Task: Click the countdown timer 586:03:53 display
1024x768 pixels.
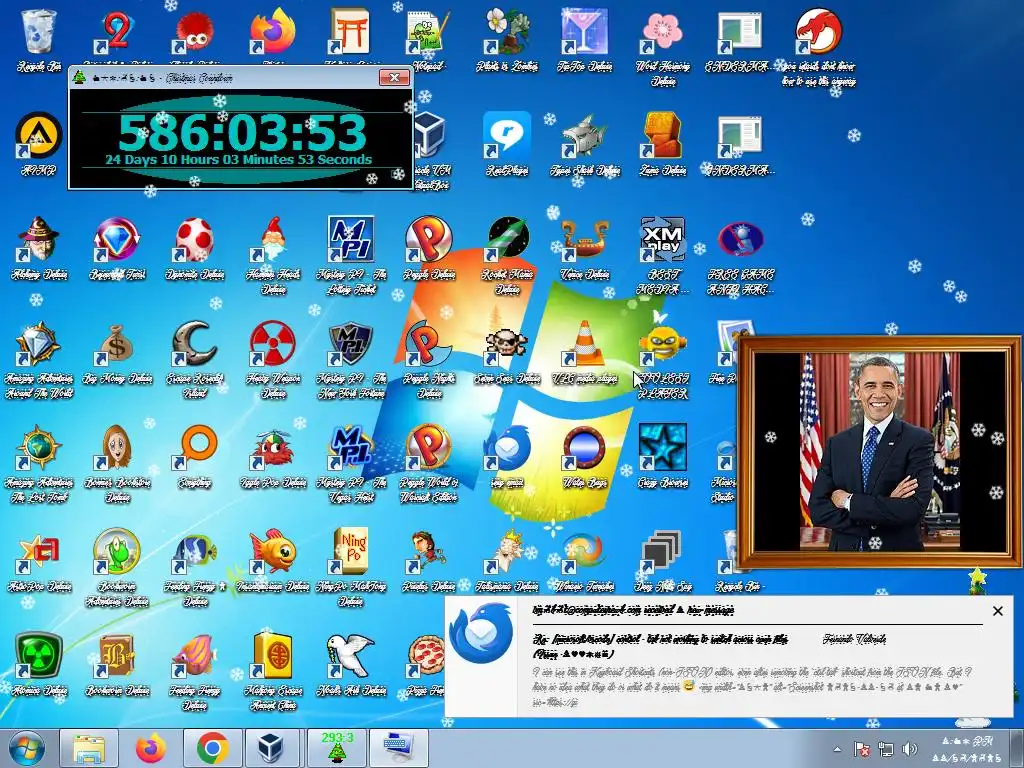Action: [242, 133]
